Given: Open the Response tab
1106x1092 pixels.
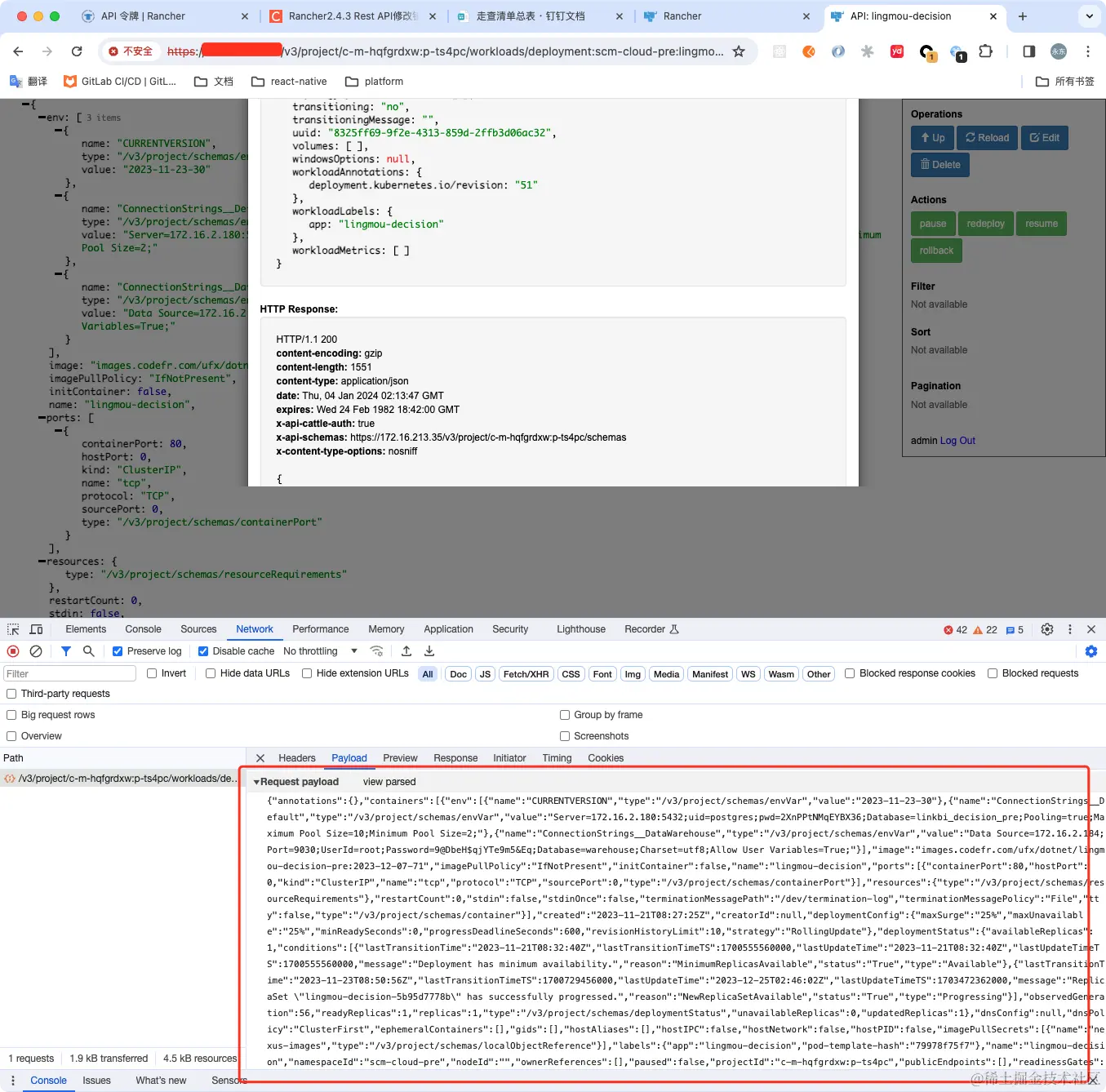Looking at the screenshot, I should click(455, 758).
